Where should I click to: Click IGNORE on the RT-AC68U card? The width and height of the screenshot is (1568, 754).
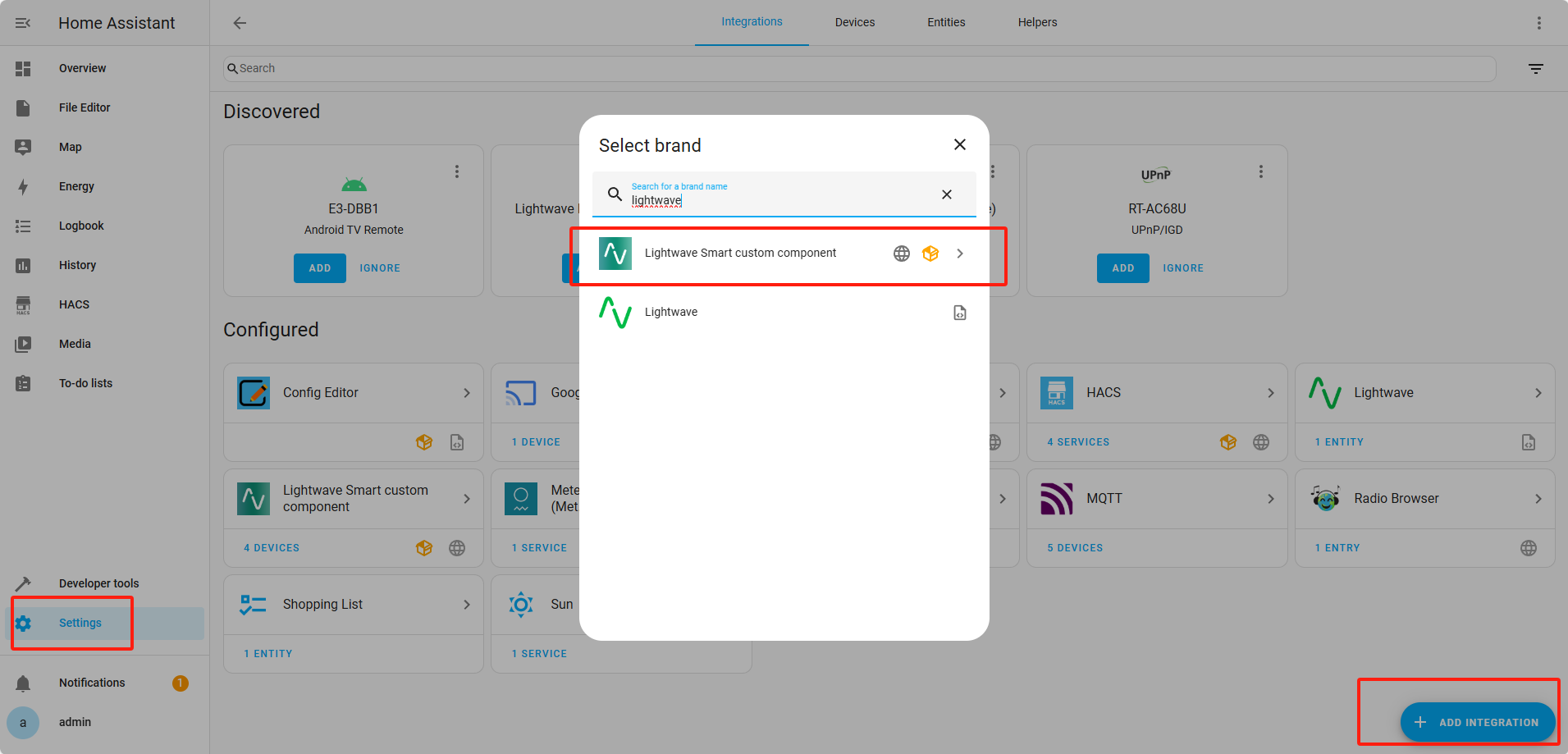coord(1182,268)
